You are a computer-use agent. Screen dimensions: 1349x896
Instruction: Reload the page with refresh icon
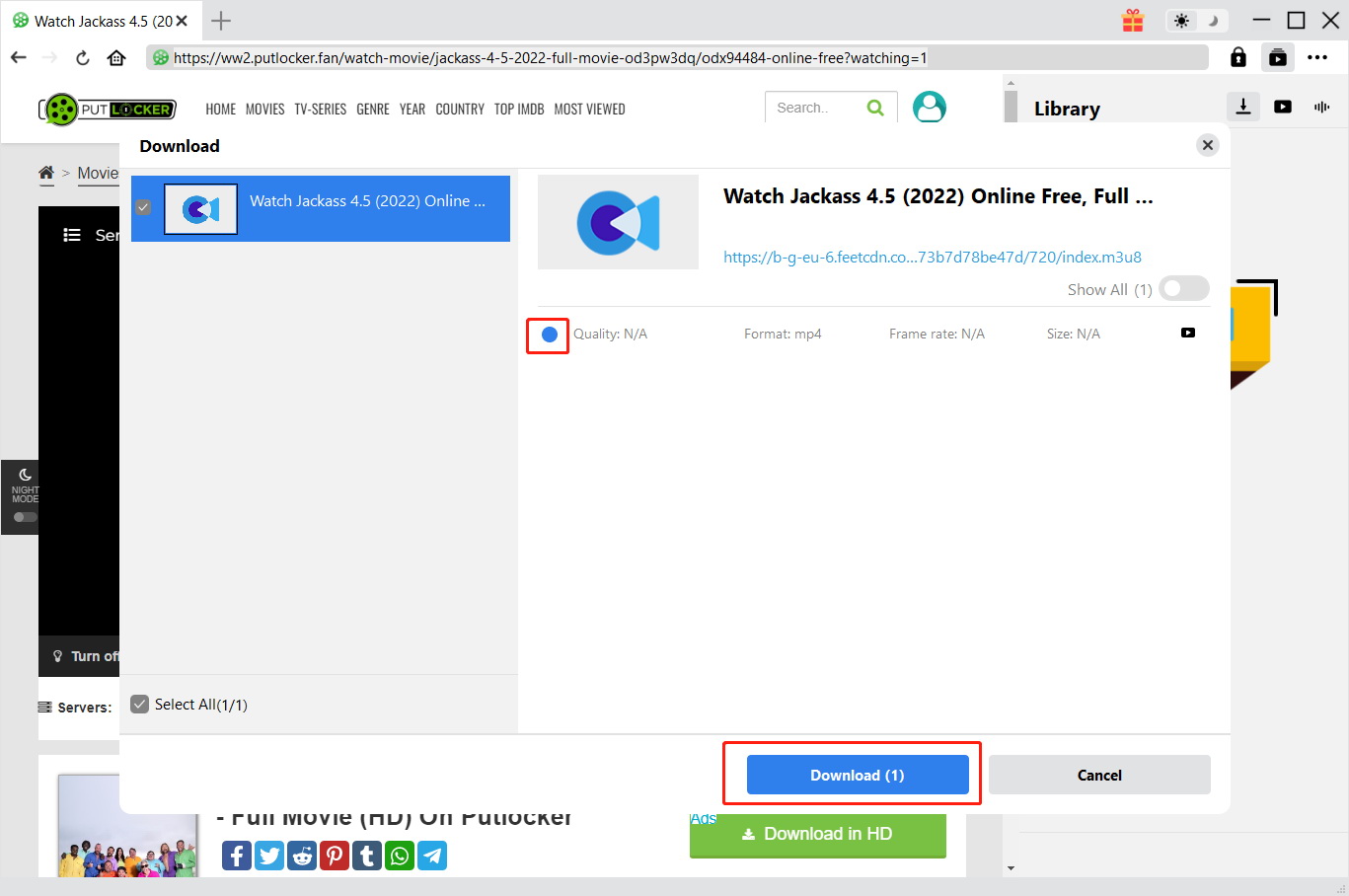tap(83, 58)
